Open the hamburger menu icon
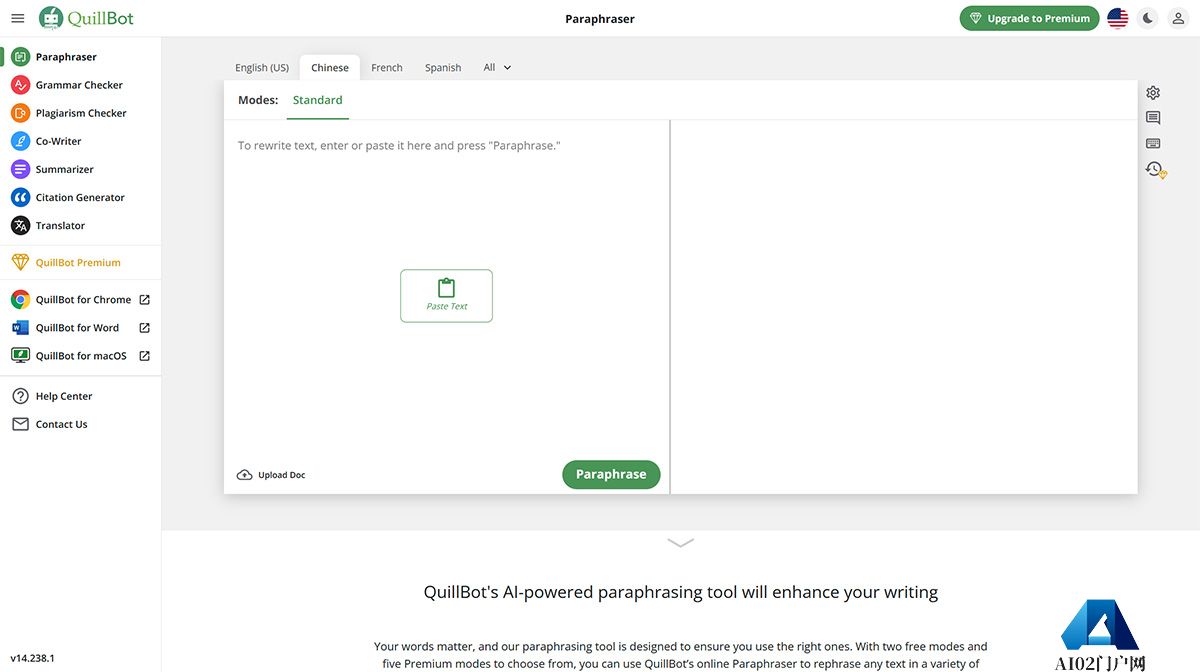Viewport: 1200px width, 672px height. (17, 18)
